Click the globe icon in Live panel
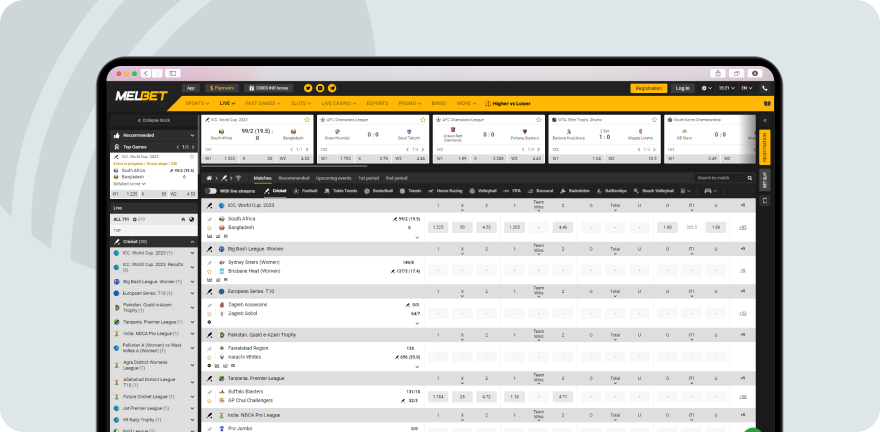 coord(191,219)
